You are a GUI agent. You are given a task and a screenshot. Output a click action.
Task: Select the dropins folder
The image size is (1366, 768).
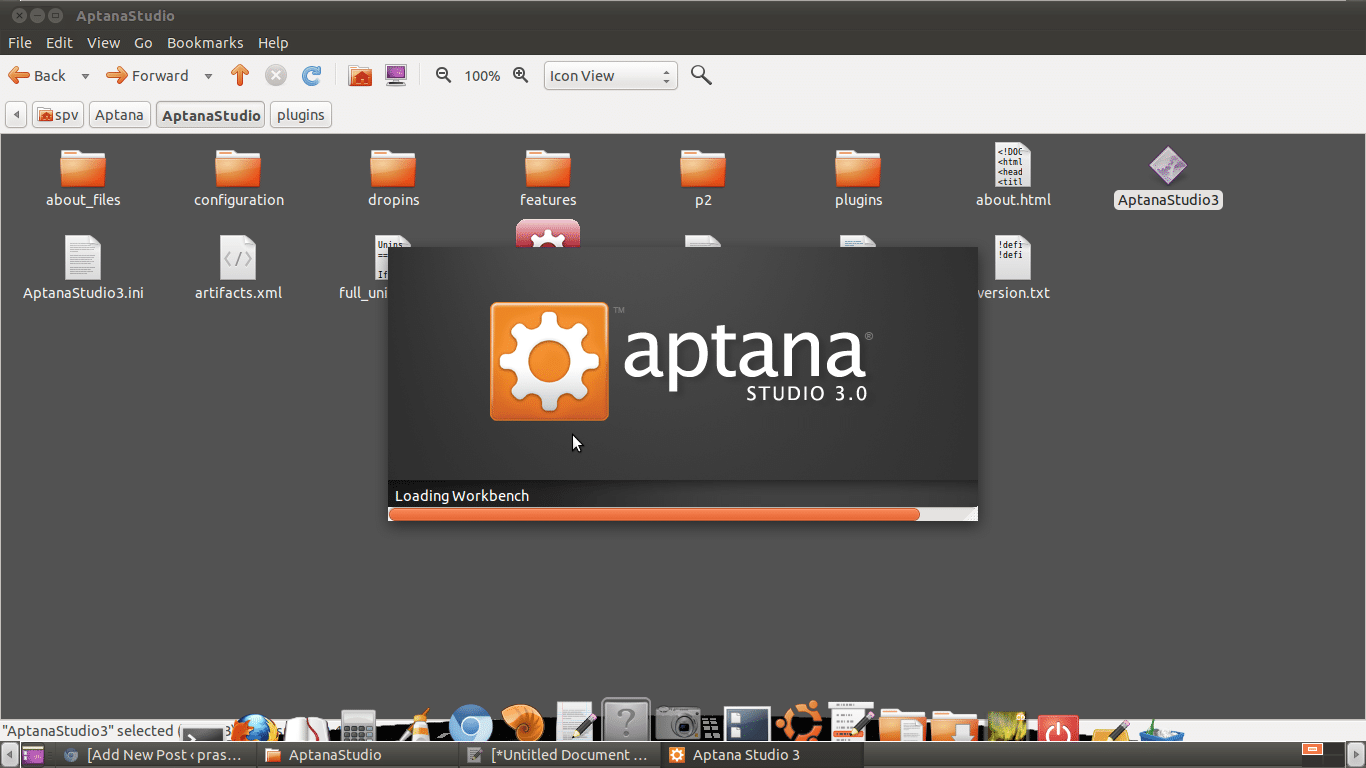393,178
